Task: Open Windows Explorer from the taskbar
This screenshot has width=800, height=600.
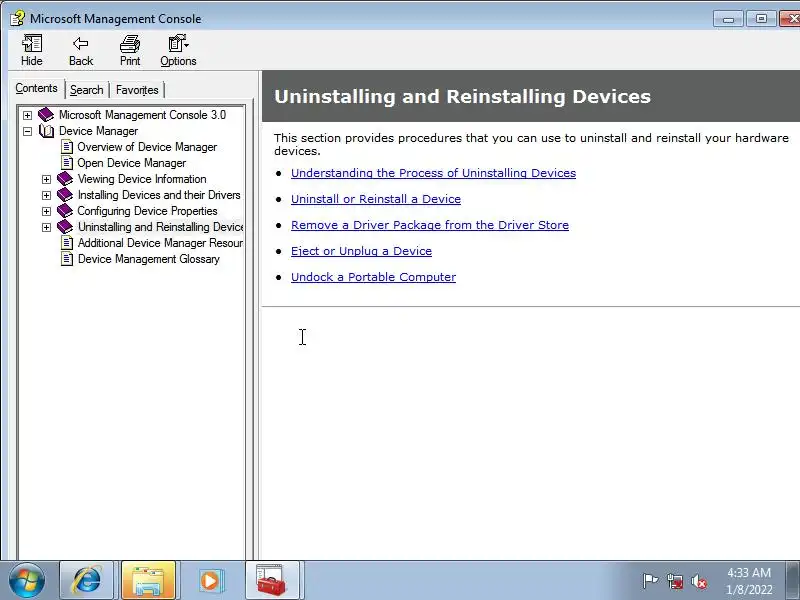Action: pyautogui.click(x=148, y=581)
